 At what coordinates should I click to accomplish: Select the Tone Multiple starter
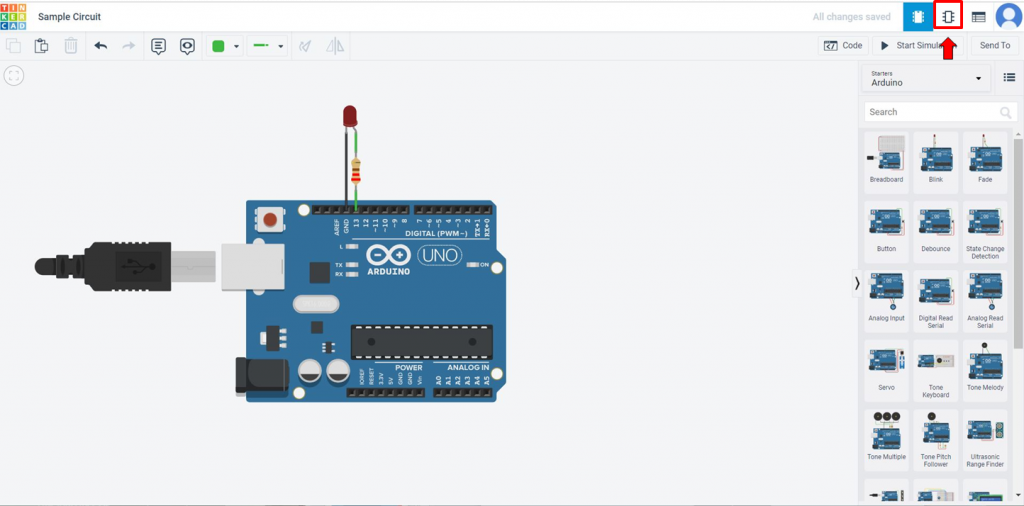[x=886, y=440]
